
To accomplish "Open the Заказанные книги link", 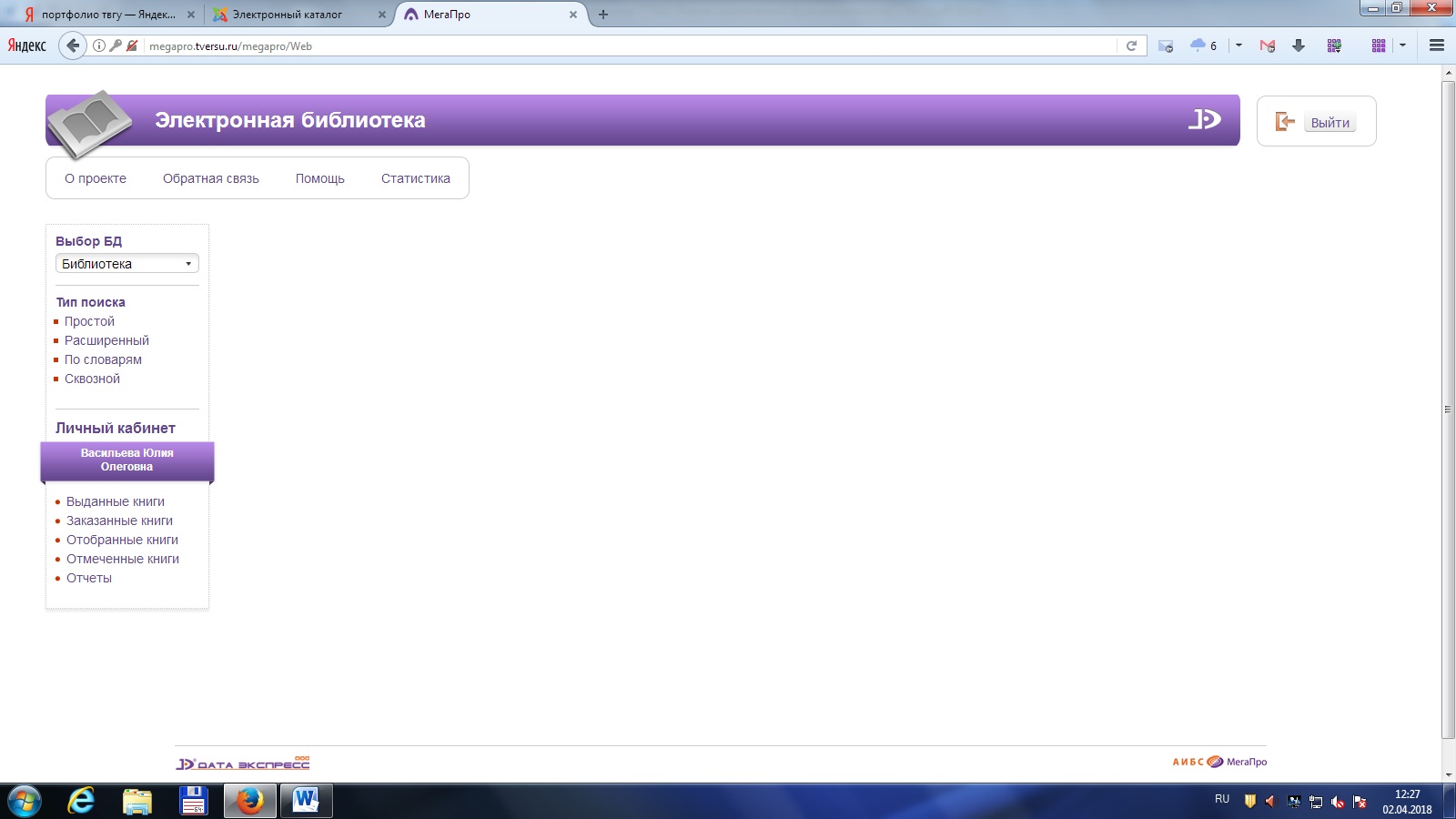I will click(x=119, y=521).
